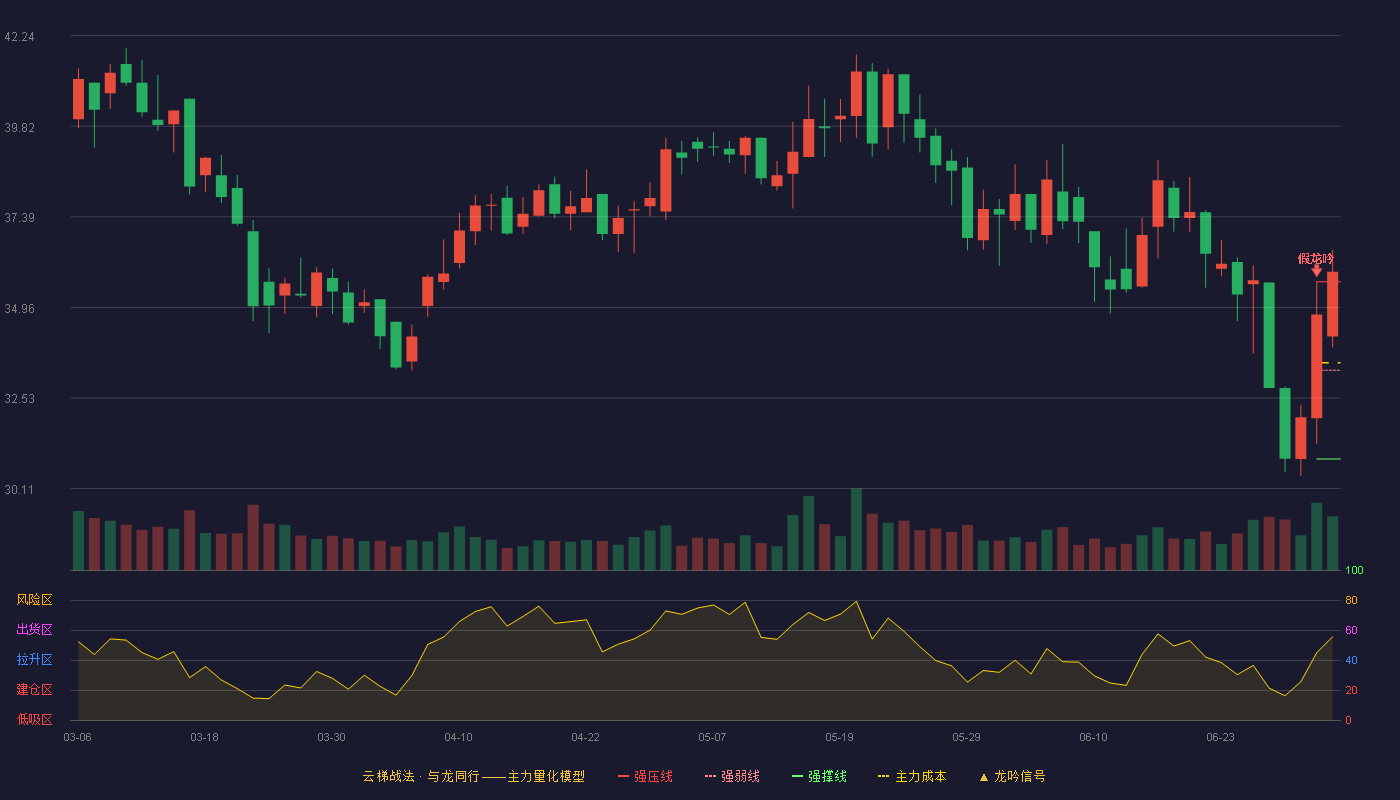Click the 04-22 date label
Image resolution: width=1400 pixels, height=800 pixels.
click(585, 737)
